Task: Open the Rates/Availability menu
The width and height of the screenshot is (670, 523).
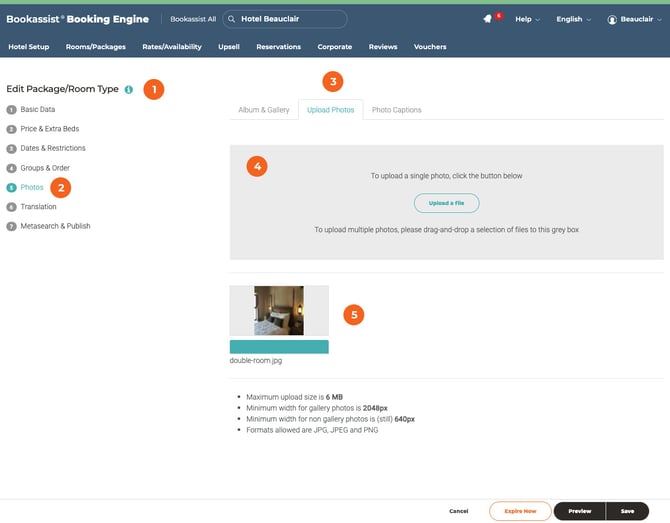Action: pos(172,47)
